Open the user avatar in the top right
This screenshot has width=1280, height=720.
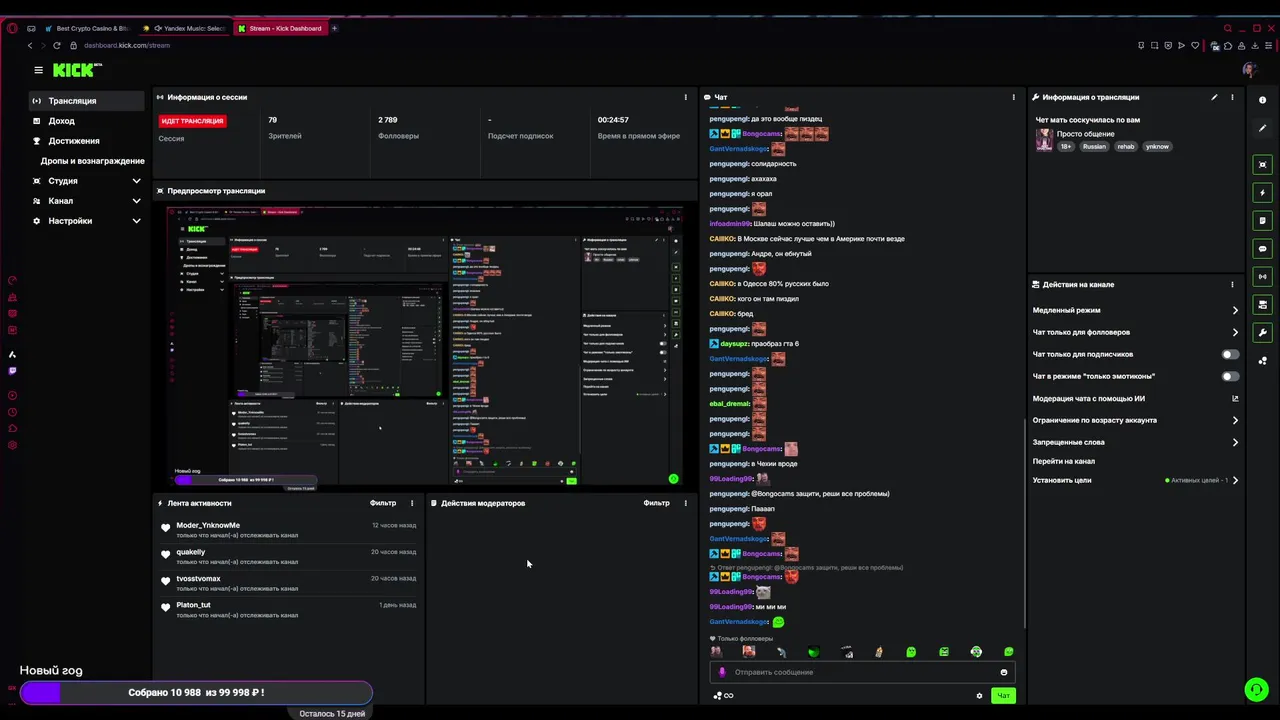[x=1249, y=70]
